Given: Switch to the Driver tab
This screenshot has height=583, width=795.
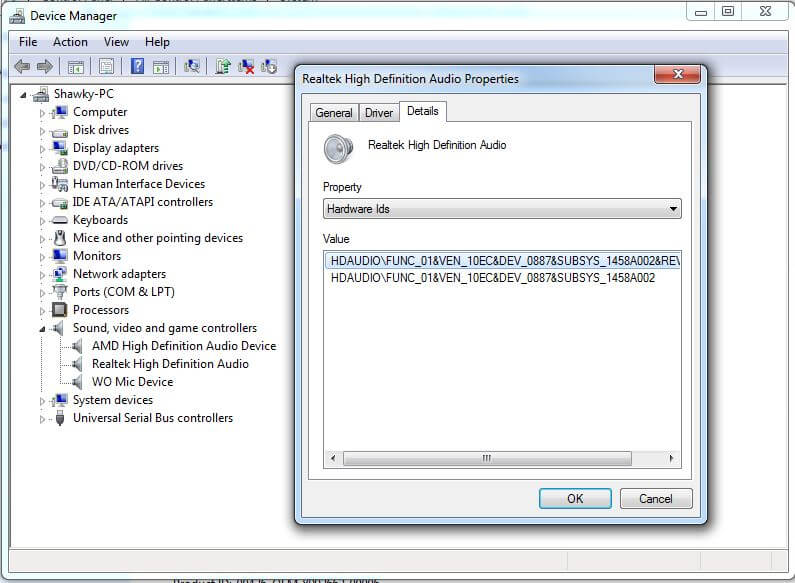Looking at the screenshot, I should [379, 113].
